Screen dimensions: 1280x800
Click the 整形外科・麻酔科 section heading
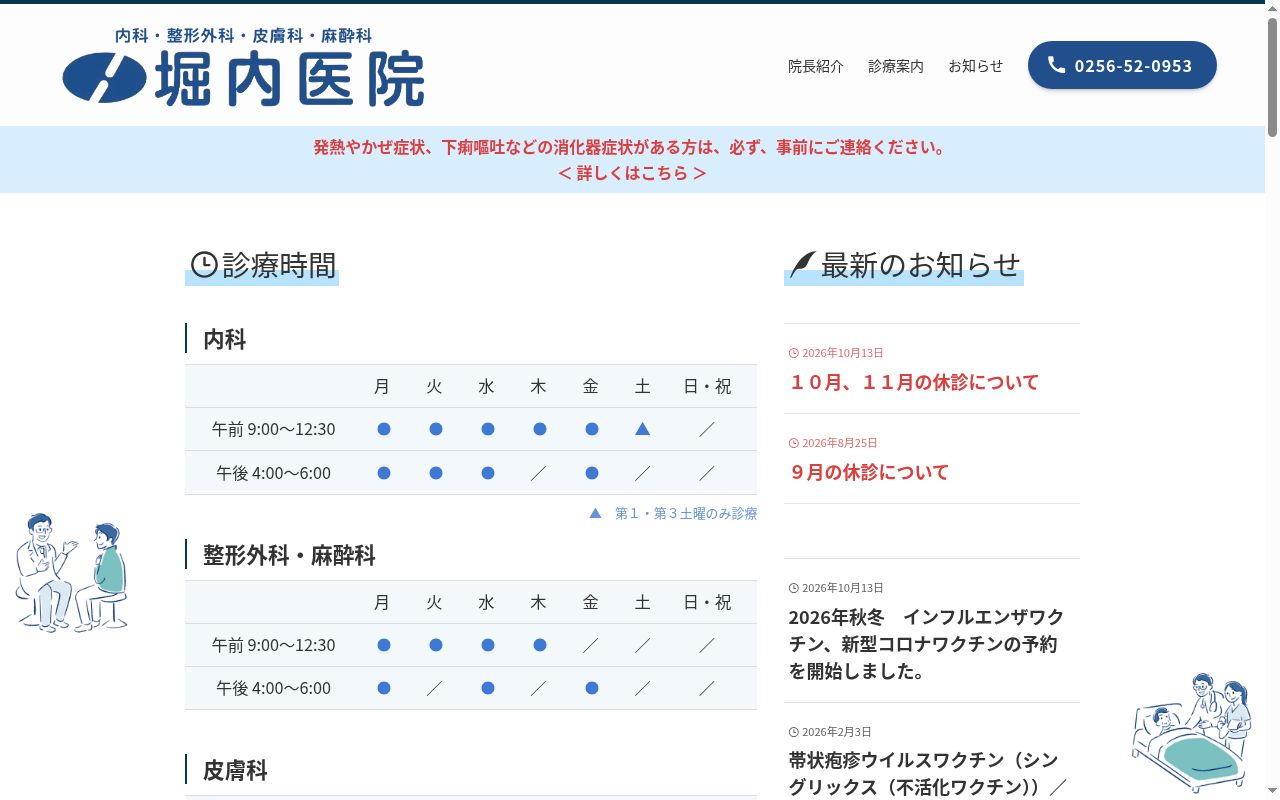pyautogui.click(x=289, y=555)
